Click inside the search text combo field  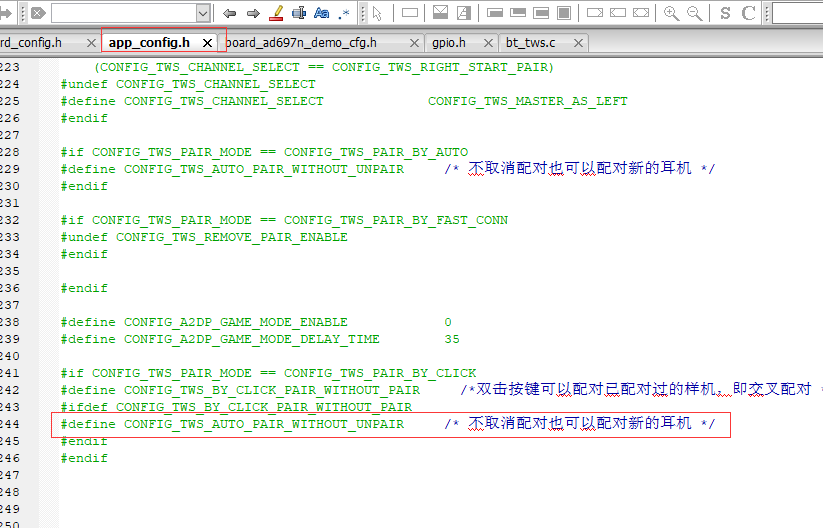[x=124, y=13]
